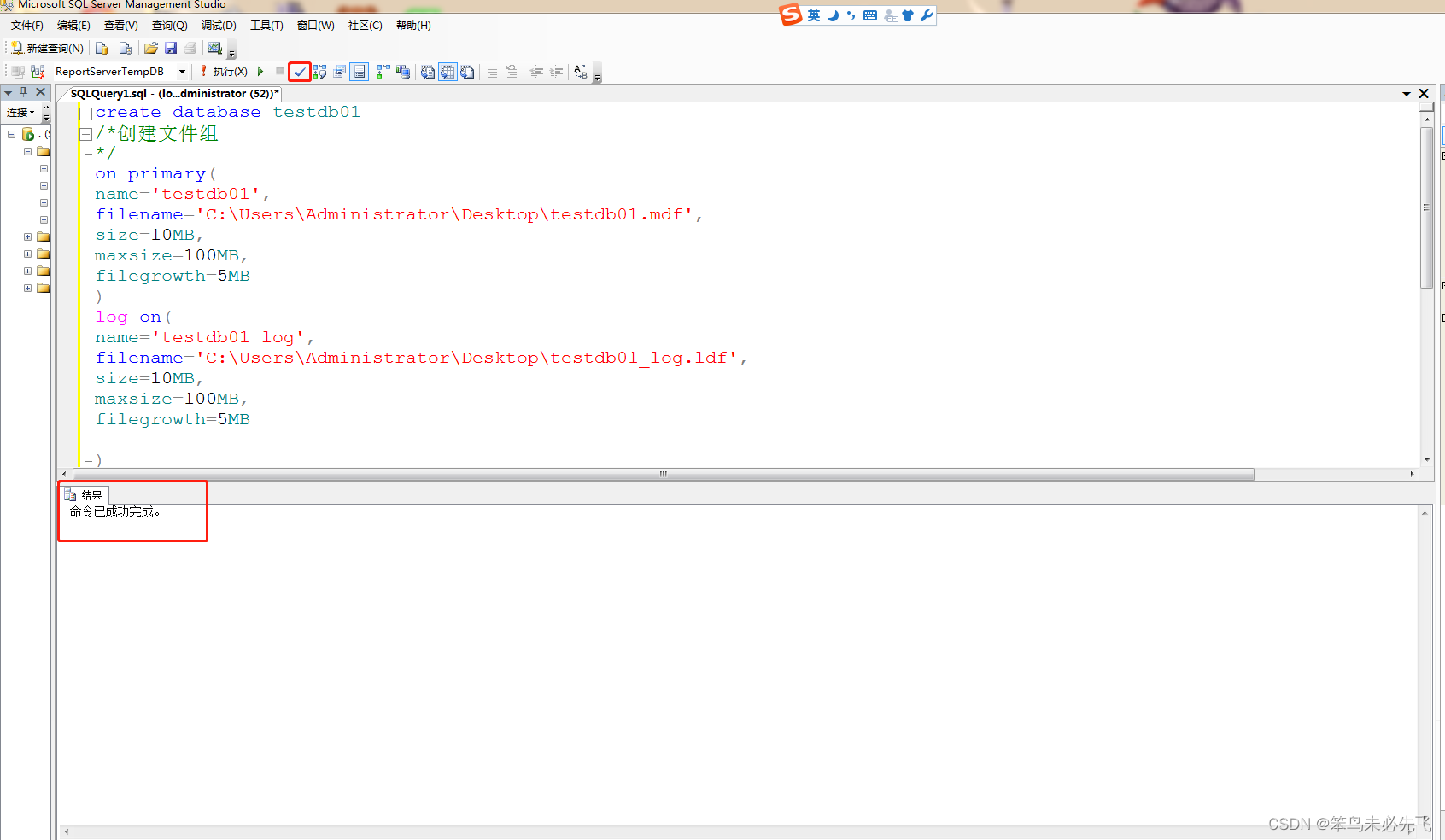Click the editor horizontal scrollbar thumb
The width and height of the screenshot is (1445, 840).
(x=664, y=474)
